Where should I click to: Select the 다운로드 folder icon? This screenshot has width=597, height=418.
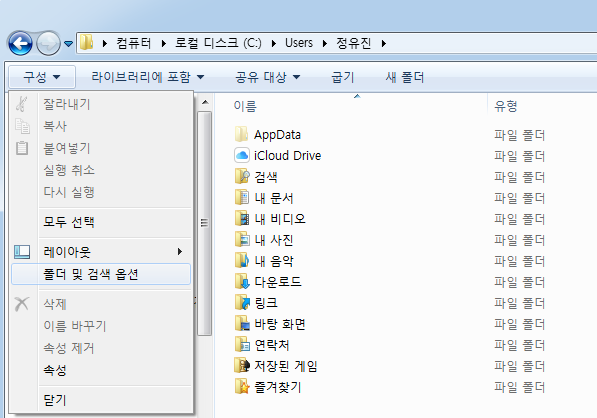242,282
